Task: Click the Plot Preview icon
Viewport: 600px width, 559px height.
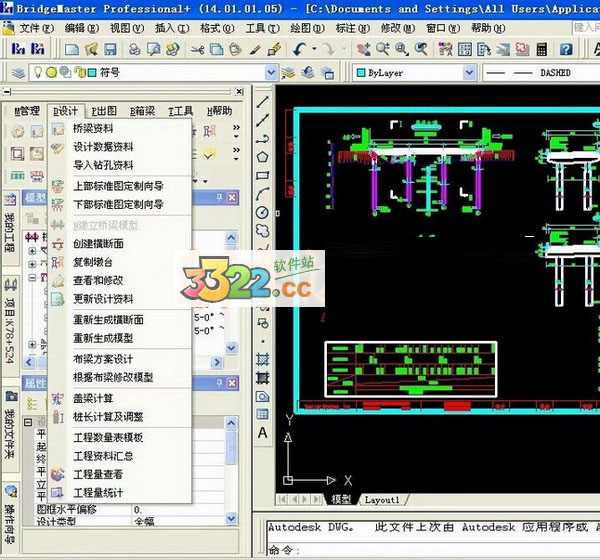Action: 153,49
